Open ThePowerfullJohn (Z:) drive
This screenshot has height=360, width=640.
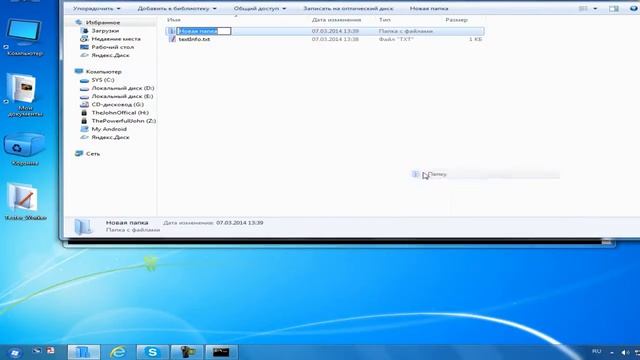click(124, 121)
